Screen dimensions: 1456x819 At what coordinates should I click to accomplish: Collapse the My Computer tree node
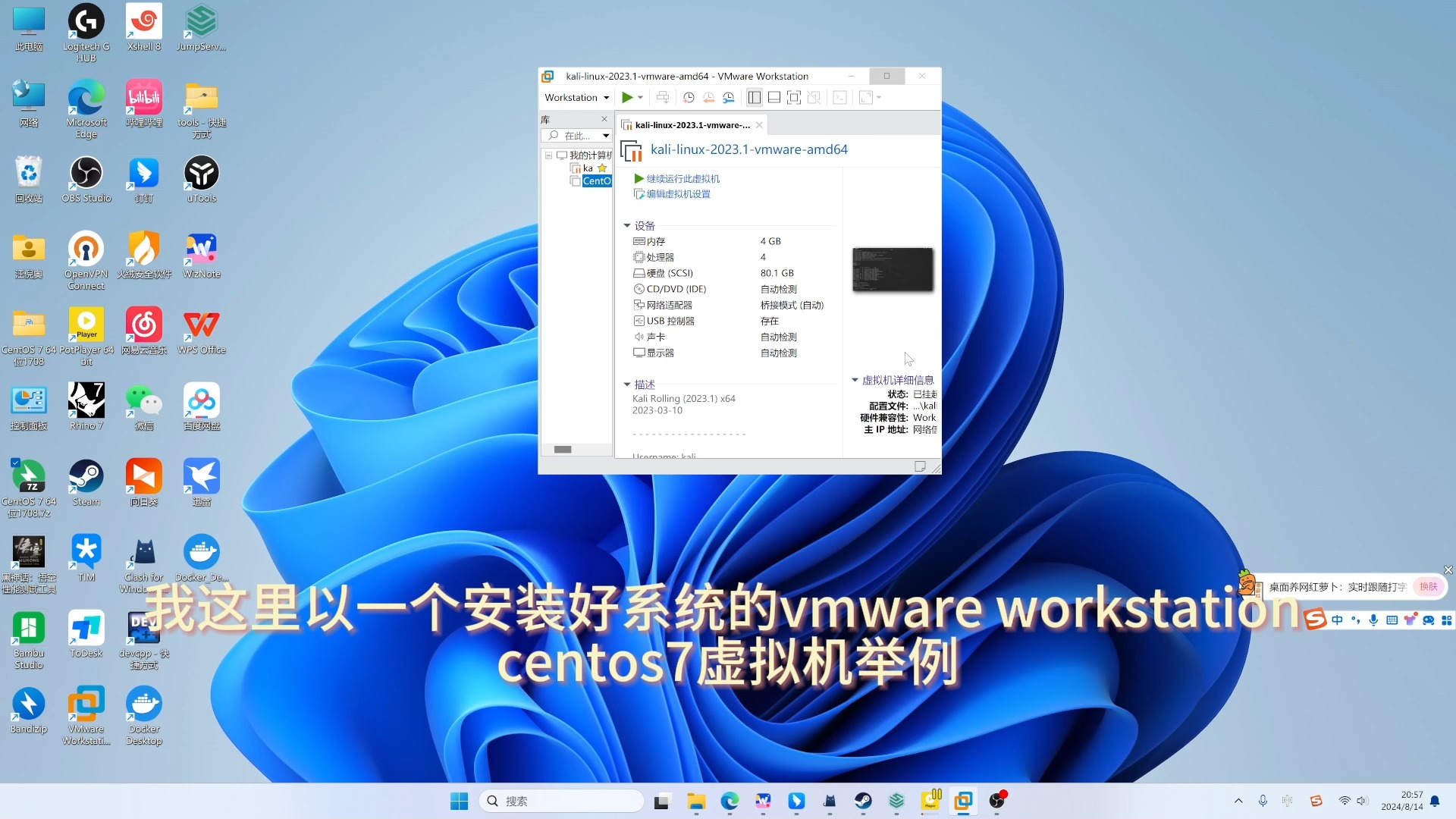(x=548, y=155)
